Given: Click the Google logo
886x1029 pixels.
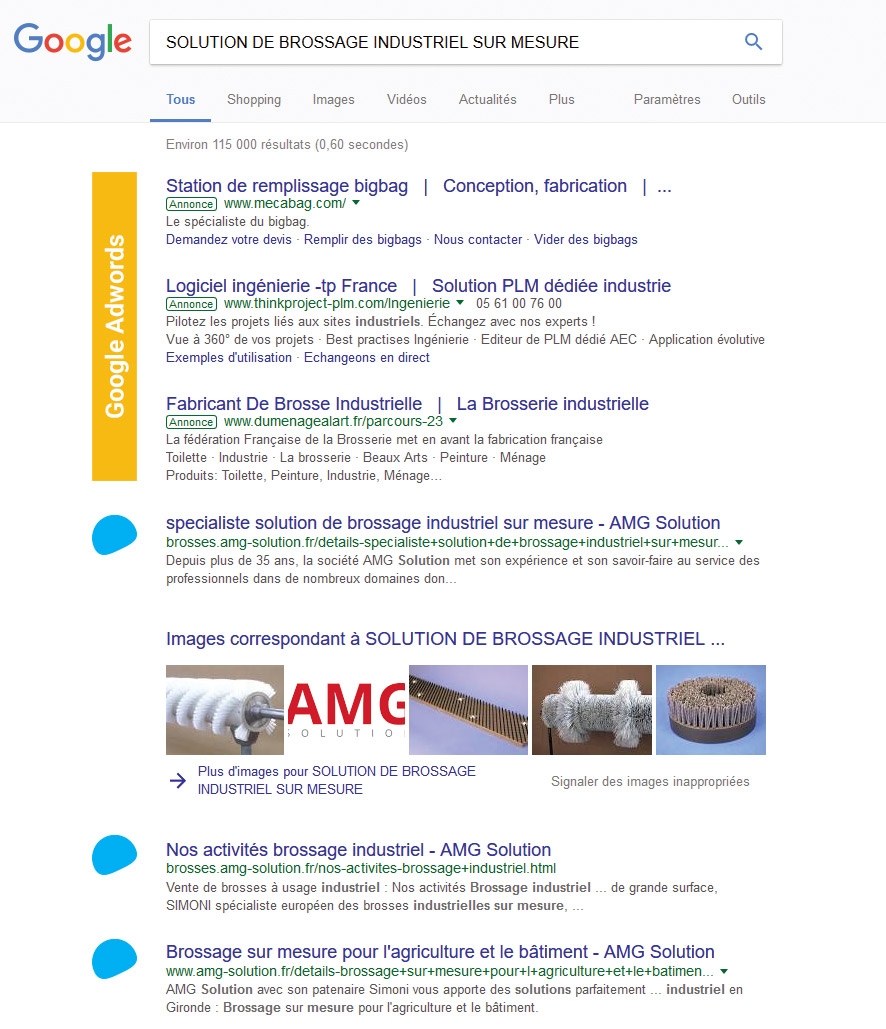Looking at the screenshot, I should pos(72,41).
